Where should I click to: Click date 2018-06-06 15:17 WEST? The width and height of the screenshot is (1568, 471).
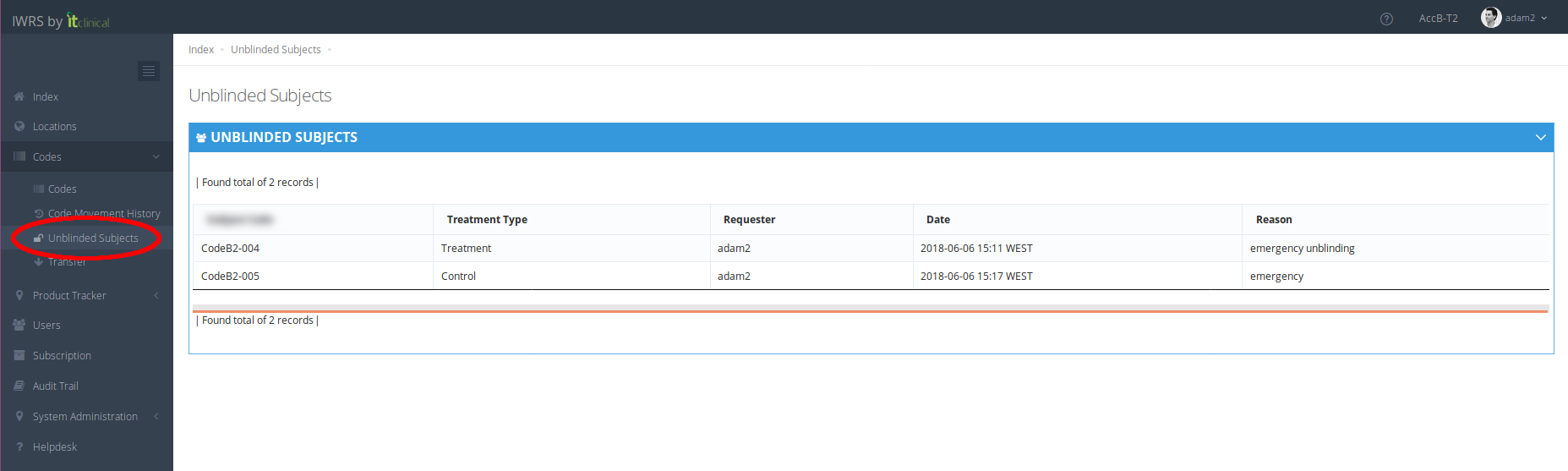pos(976,277)
